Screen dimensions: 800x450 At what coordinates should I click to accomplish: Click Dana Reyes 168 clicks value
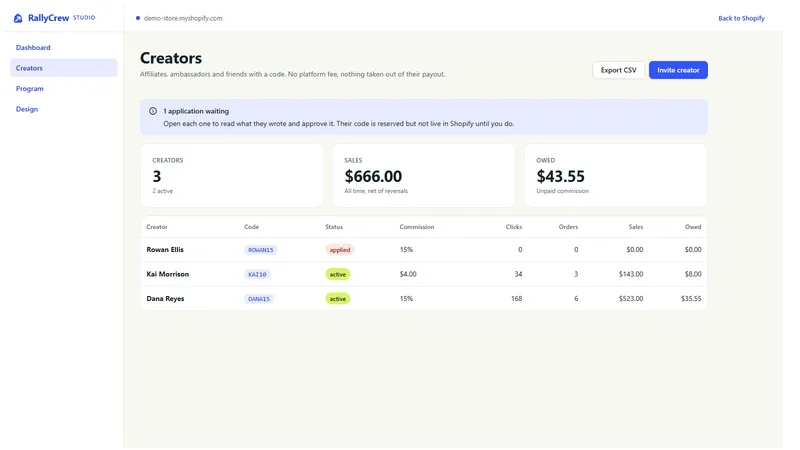pyautogui.click(x=516, y=299)
